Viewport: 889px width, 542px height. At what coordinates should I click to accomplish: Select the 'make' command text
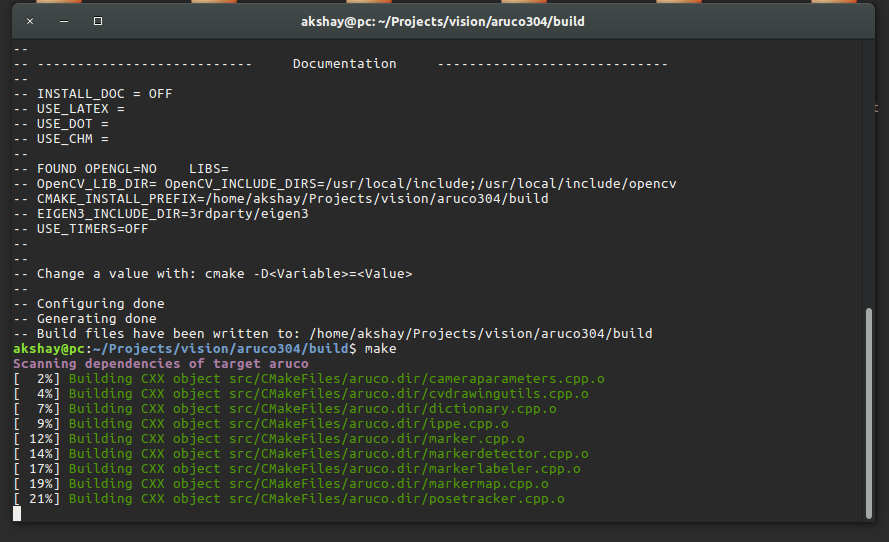click(380, 349)
